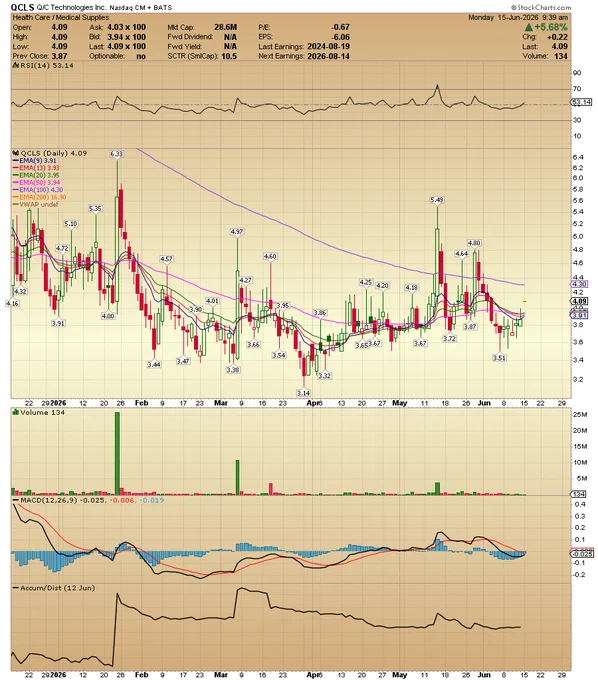Viewport: 598px width, 680px height.
Task: Click the Jun label on bottom date axis
Action: pos(484,675)
